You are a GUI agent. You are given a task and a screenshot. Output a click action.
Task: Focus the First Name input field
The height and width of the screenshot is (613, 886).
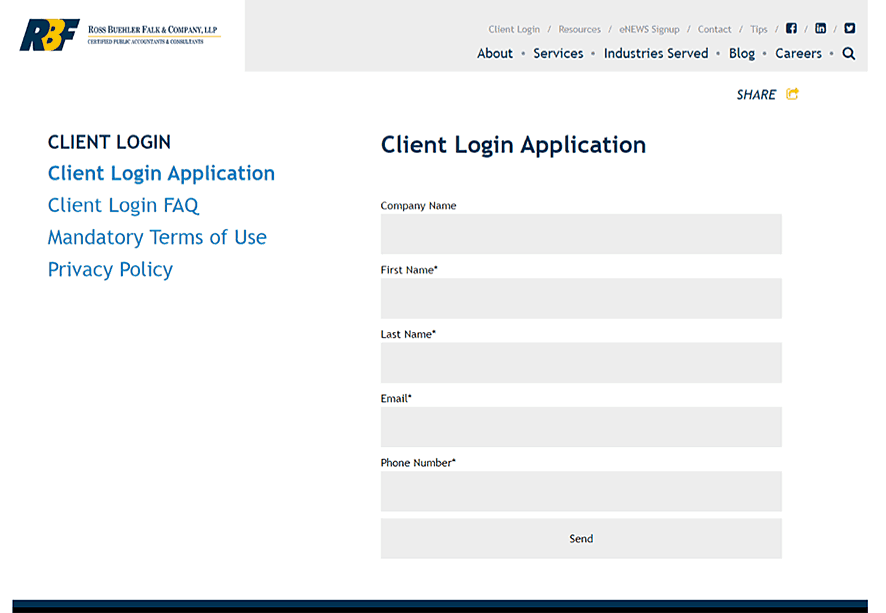pyautogui.click(x=581, y=298)
